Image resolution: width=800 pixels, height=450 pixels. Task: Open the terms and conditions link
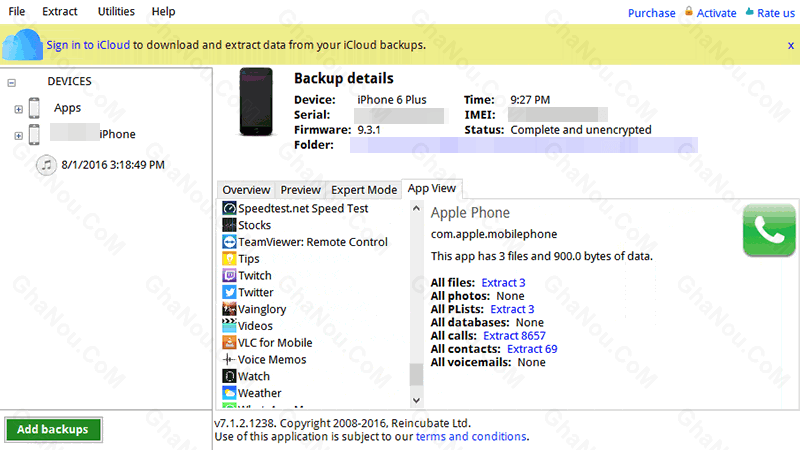pyautogui.click(x=471, y=437)
